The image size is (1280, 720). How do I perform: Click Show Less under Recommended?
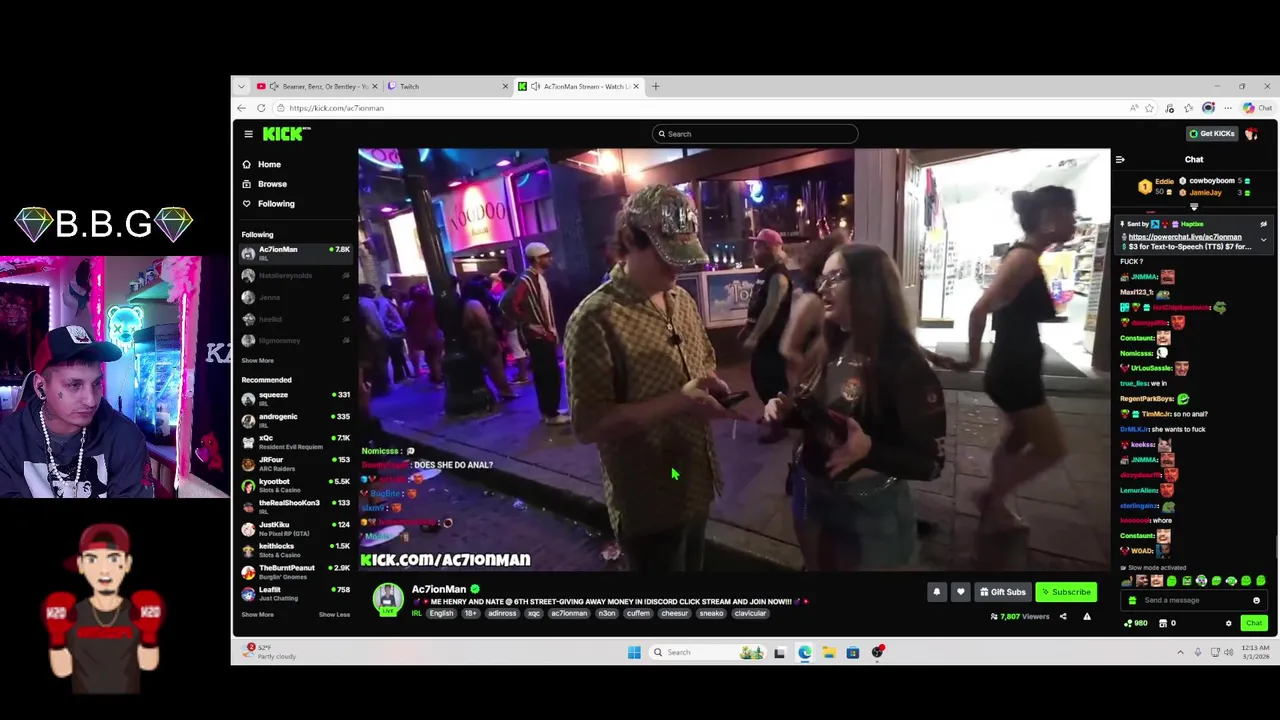334,615
